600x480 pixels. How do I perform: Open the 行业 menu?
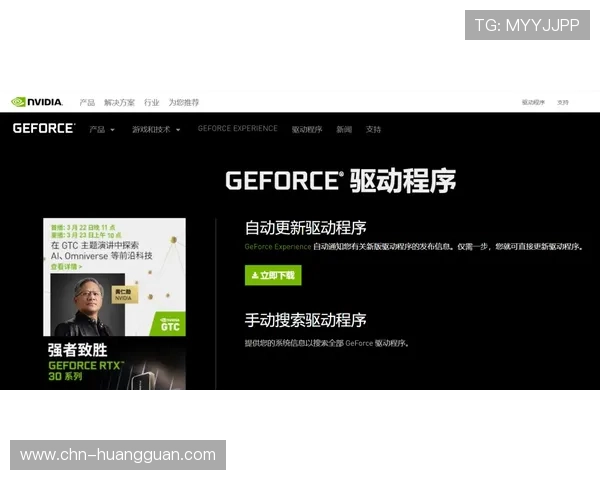(x=152, y=102)
